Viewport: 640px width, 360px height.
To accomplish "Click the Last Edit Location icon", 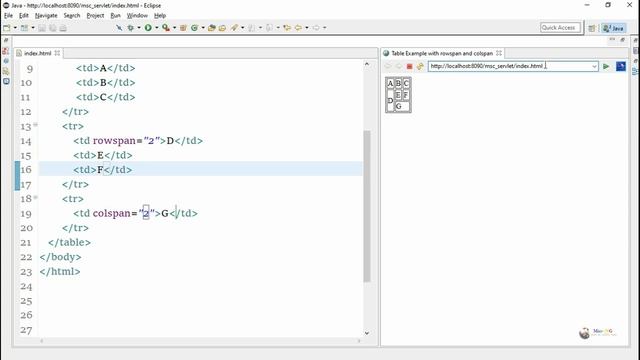I will (287, 28).
